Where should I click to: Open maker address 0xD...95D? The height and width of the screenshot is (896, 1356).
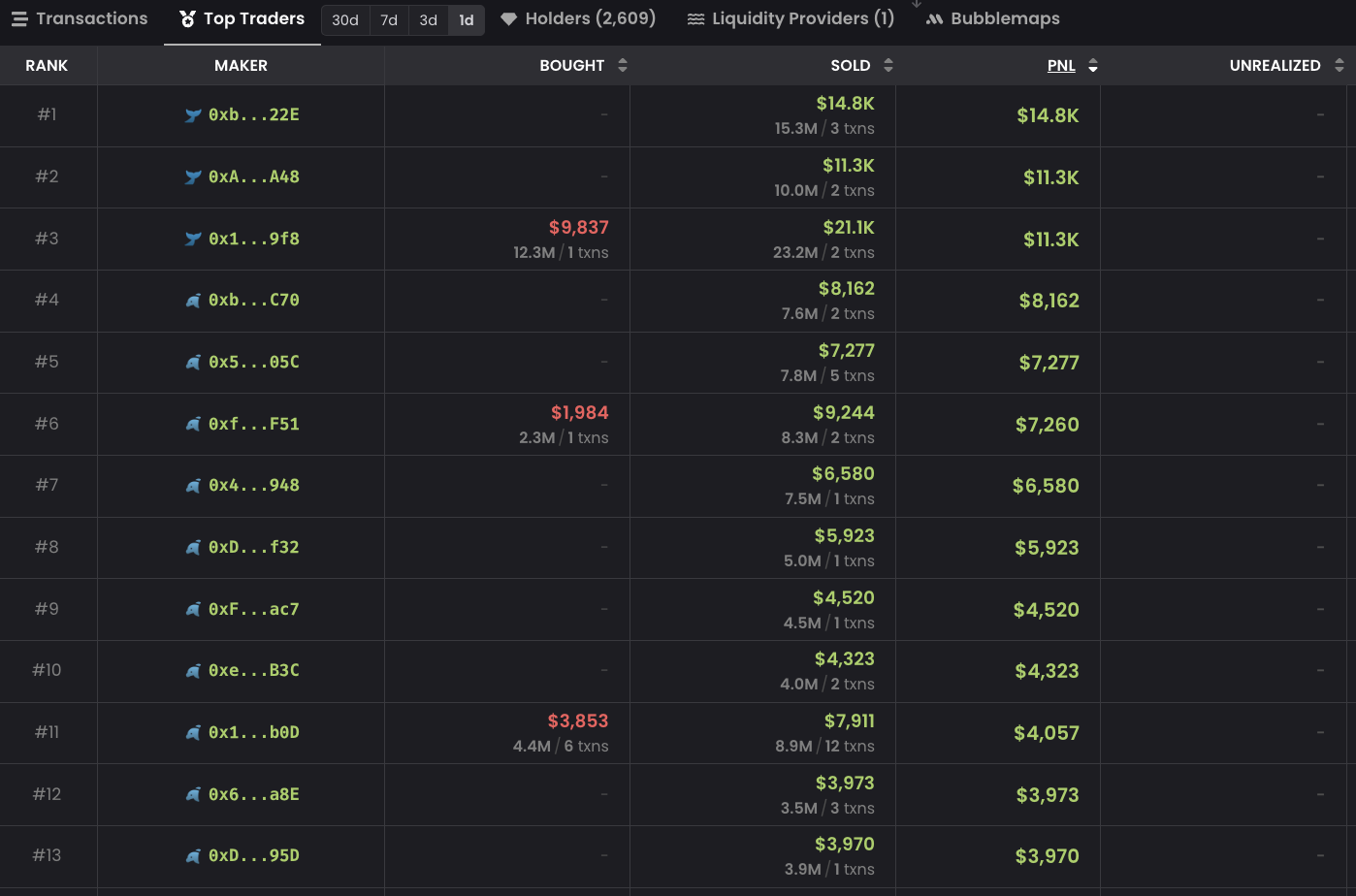254,856
